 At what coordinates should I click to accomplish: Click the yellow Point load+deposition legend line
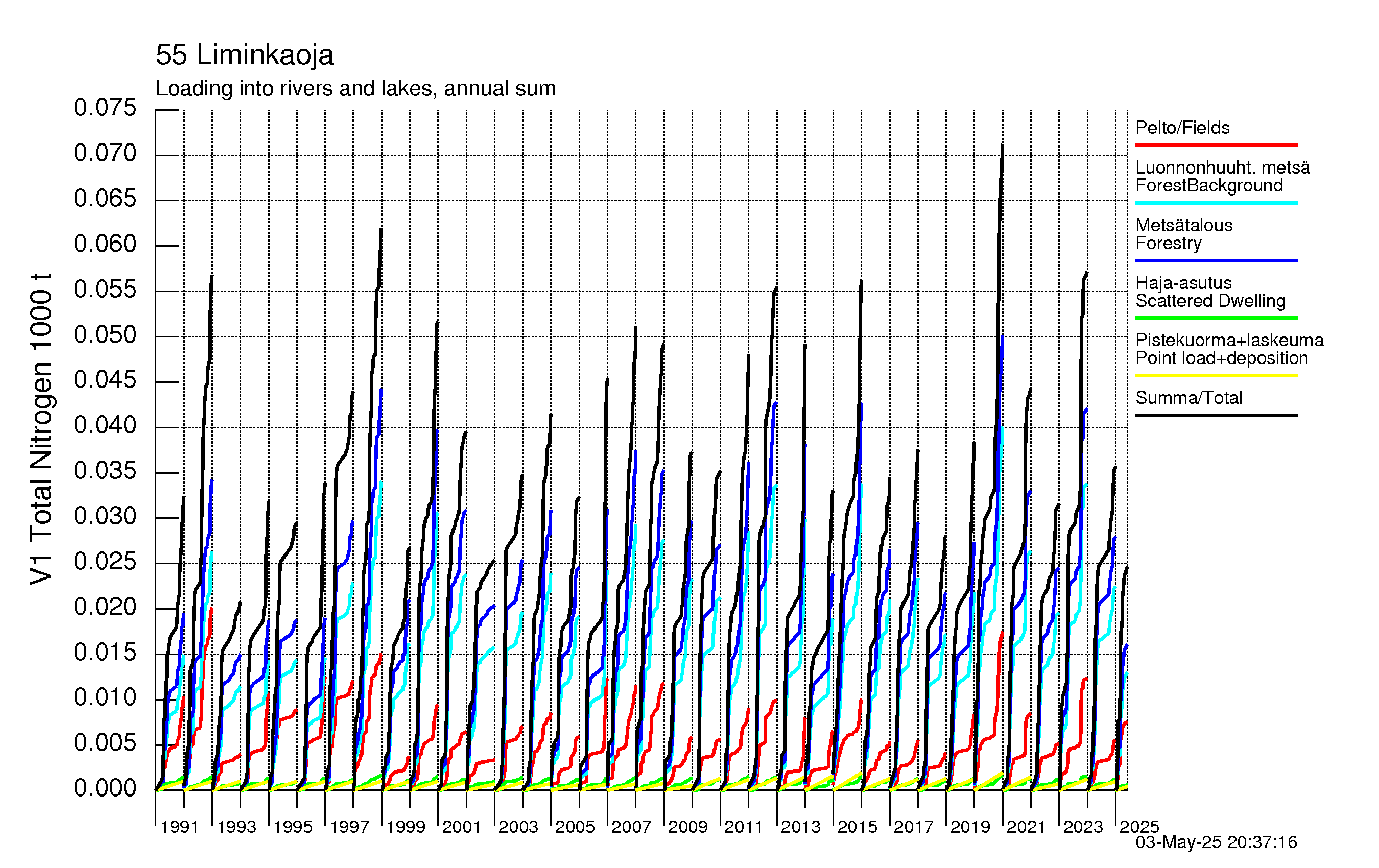click(1216, 376)
